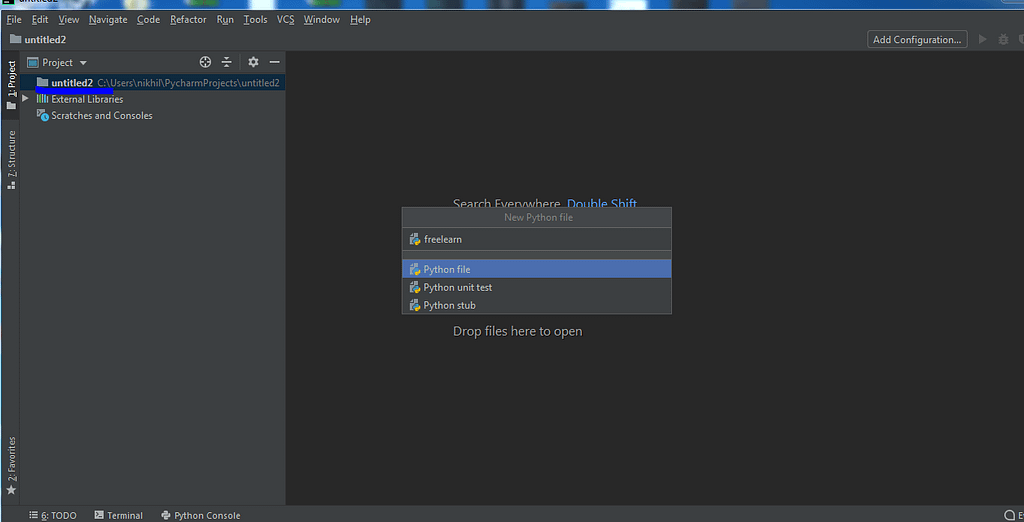Click the Locate/Scroll from Source target icon
Viewport: 1024px width, 522px height.
tap(205, 62)
